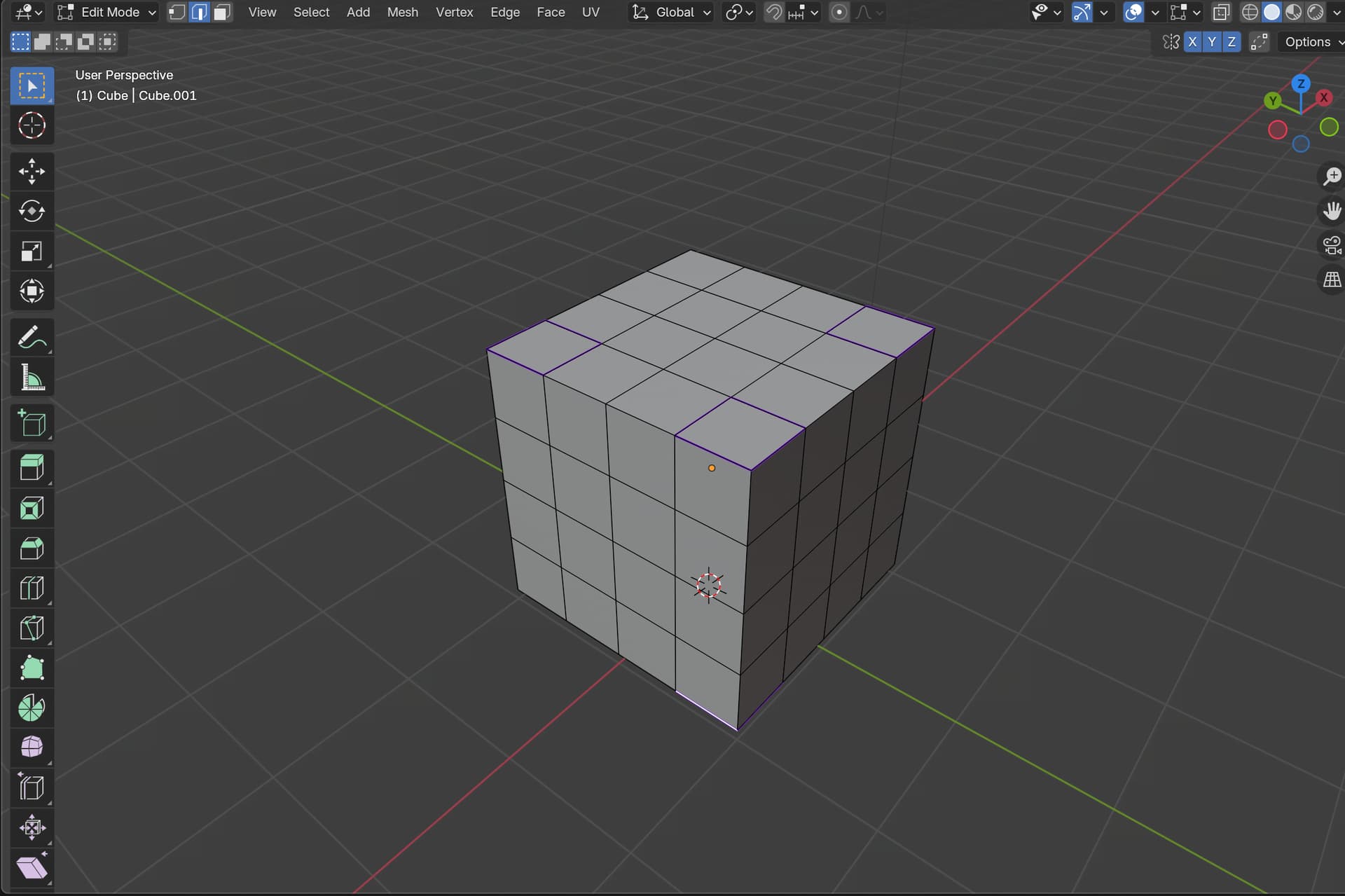Open the Edge menu

(504, 12)
